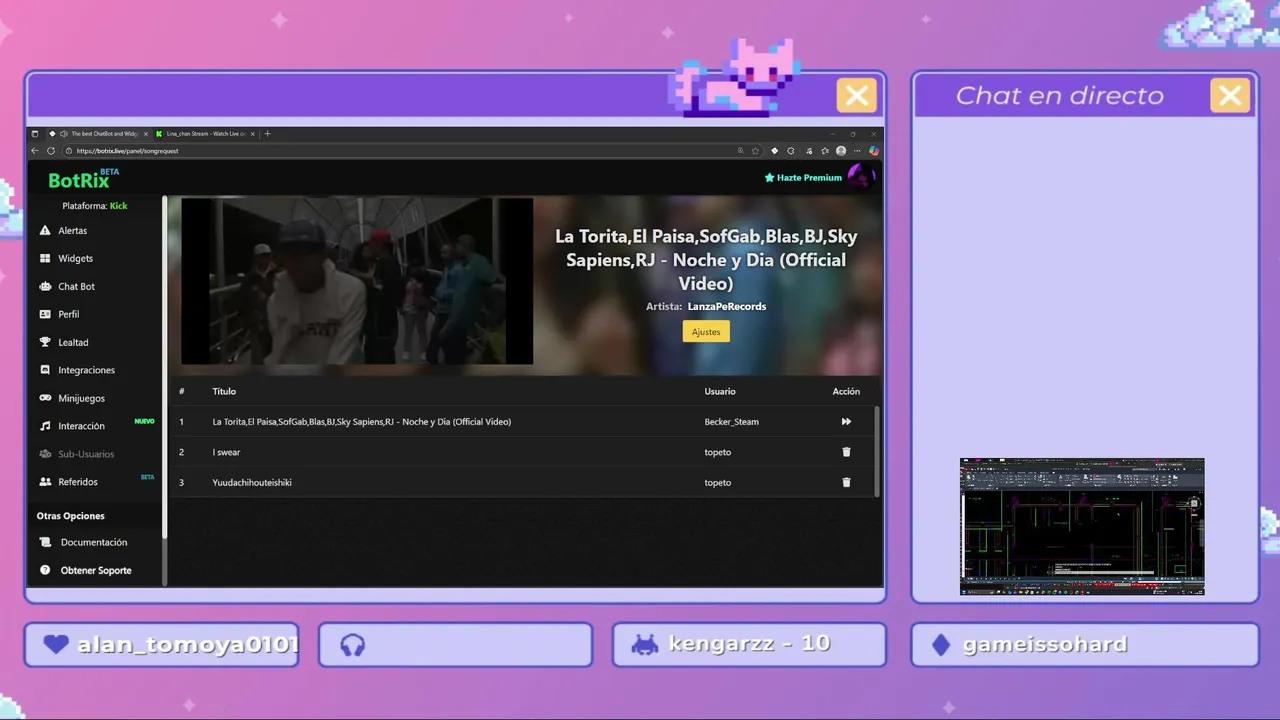The width and height of the screenshot is (1280, 720).
Task: Skip the currently playing Noche y Dia song
Action: (846, 422)
